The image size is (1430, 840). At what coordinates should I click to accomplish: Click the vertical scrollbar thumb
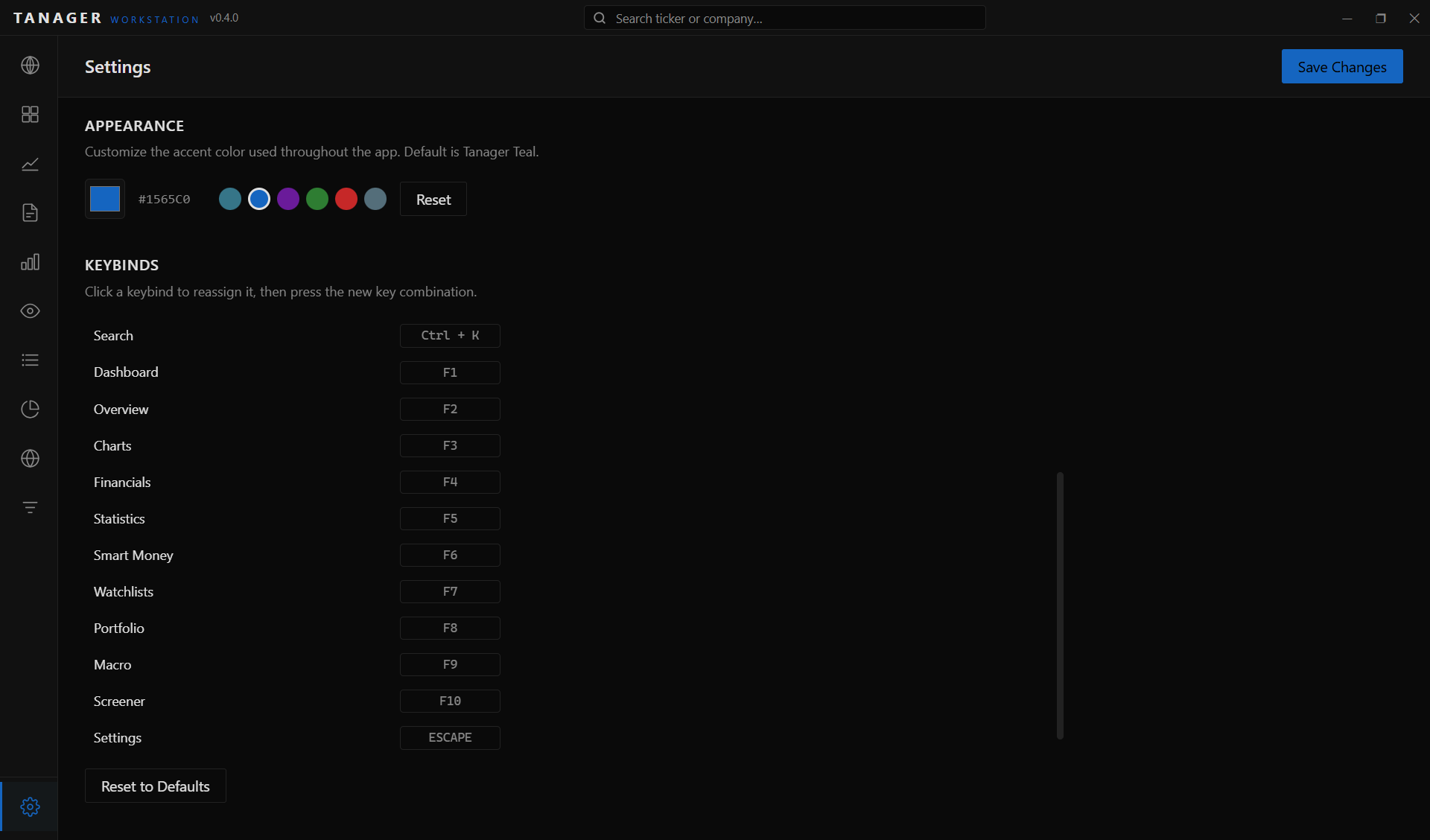point(1060,605)
